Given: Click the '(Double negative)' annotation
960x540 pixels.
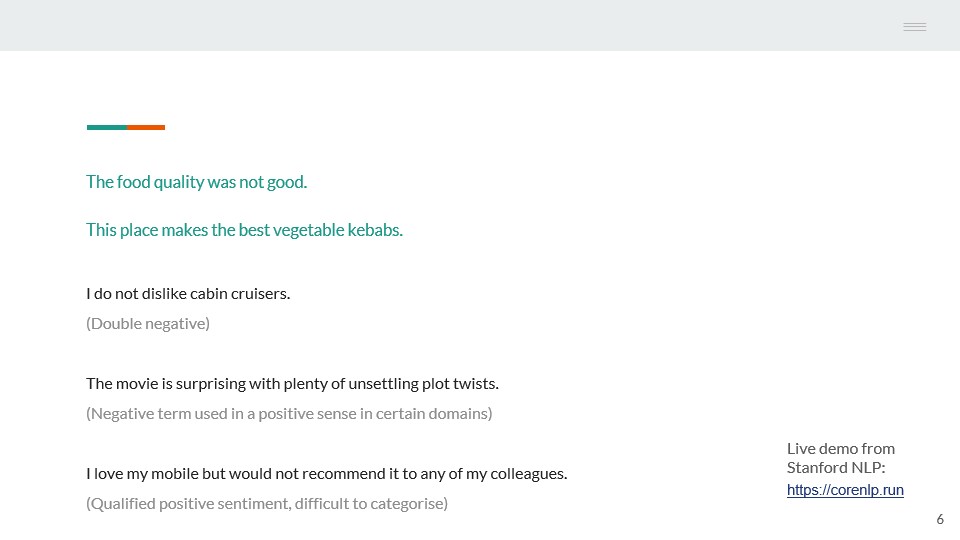Looking at the screenshot, I should click(148, 323).
